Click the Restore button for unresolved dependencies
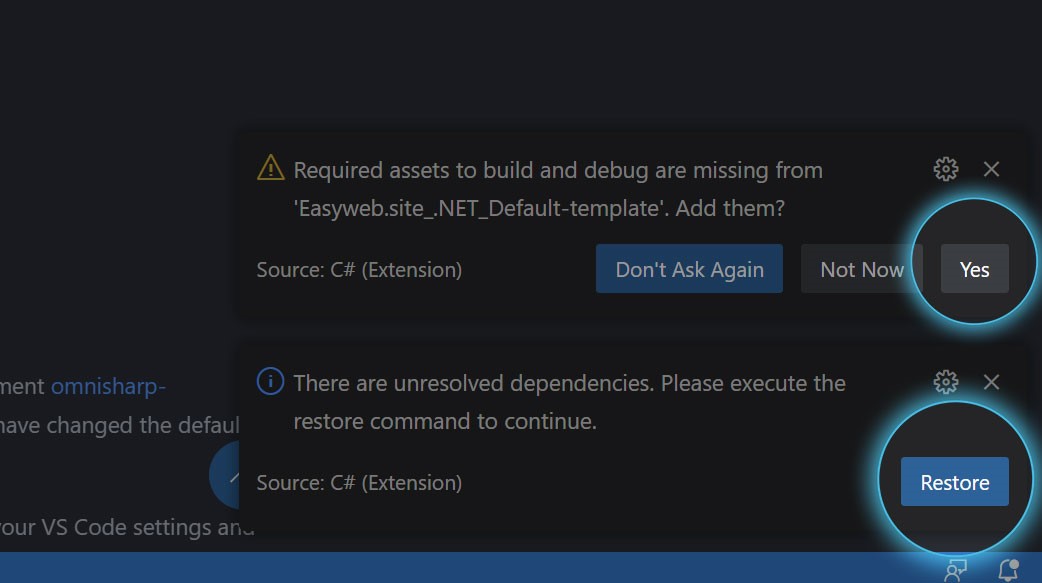 coord(954,482)
